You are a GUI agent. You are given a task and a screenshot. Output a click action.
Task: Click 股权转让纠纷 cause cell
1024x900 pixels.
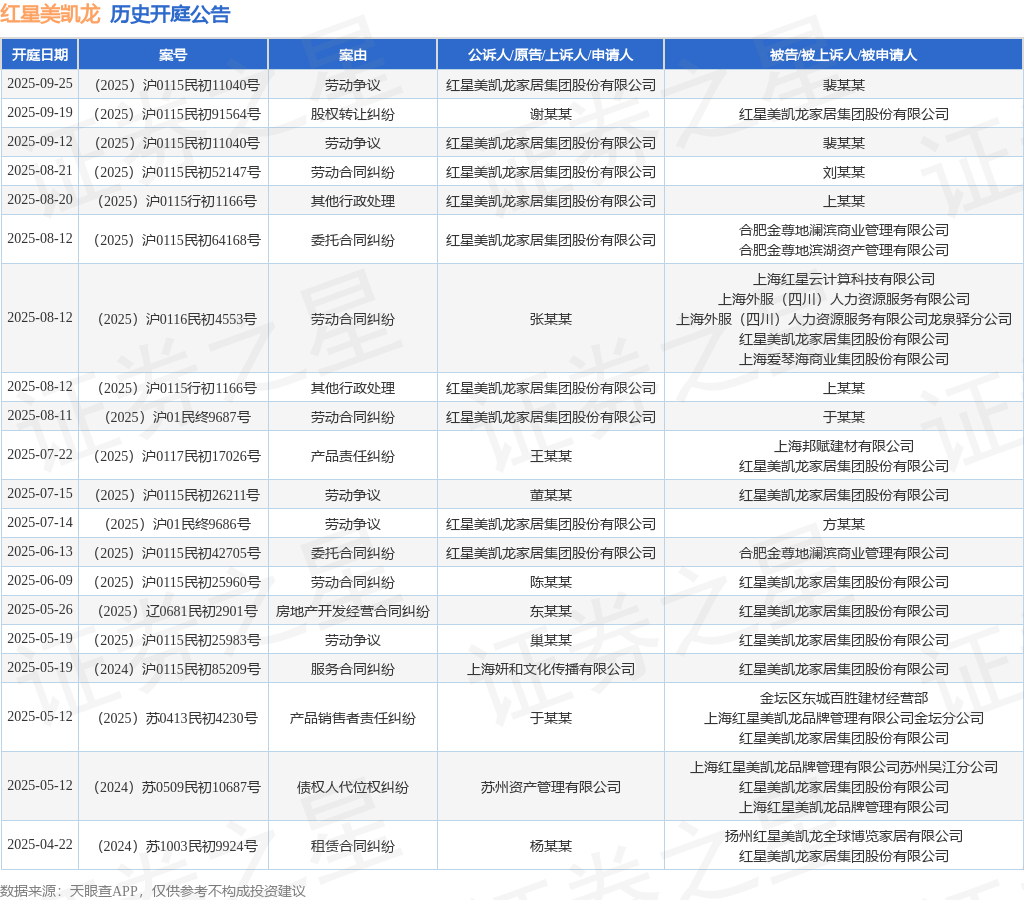pos(353,114)
